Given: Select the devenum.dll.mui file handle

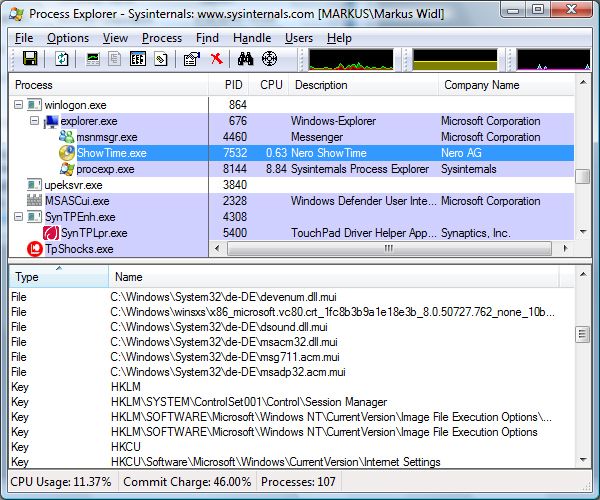Looking at the screenshot, I should click(292, 297).
